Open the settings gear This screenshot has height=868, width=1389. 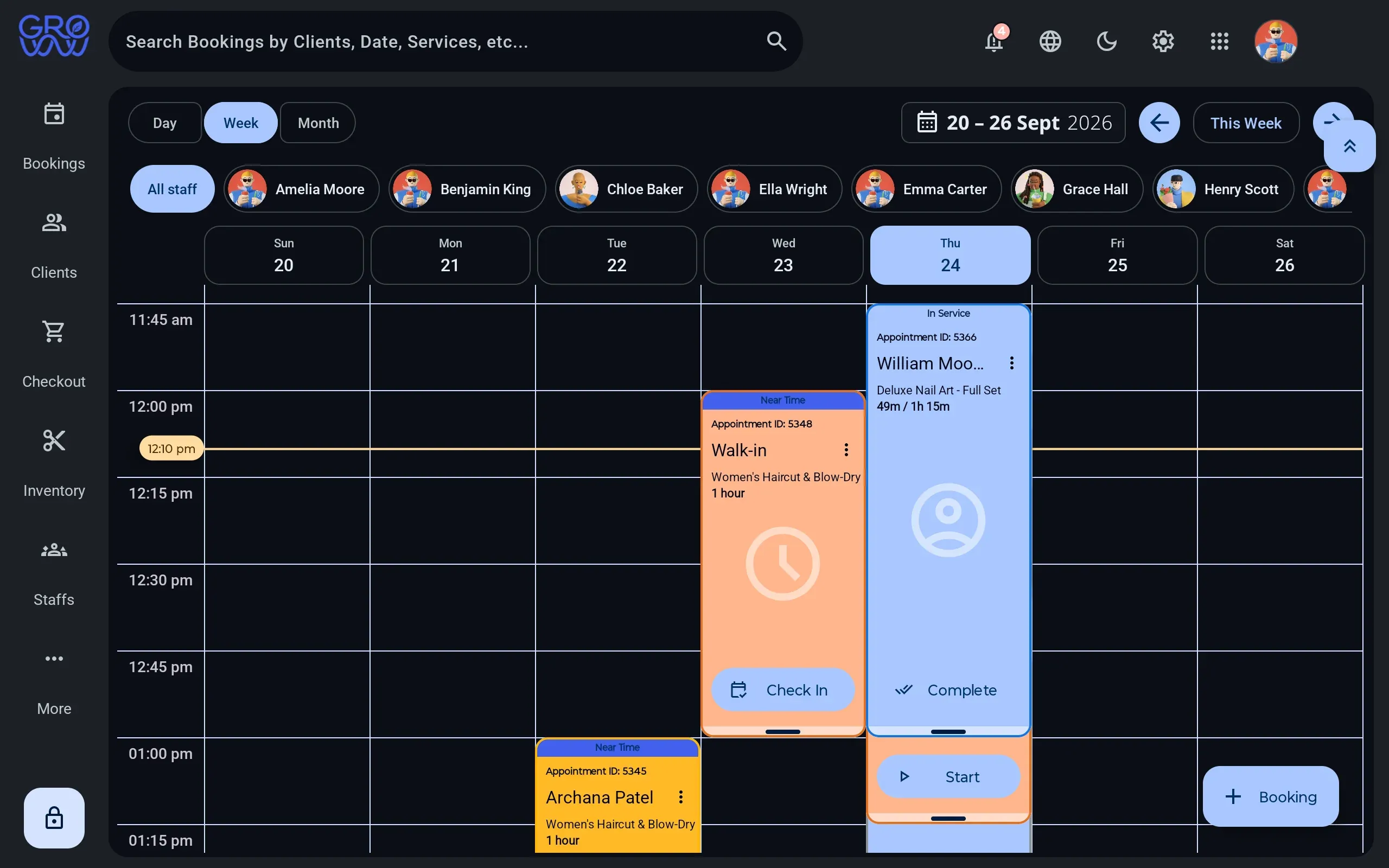click(1163, 41)
